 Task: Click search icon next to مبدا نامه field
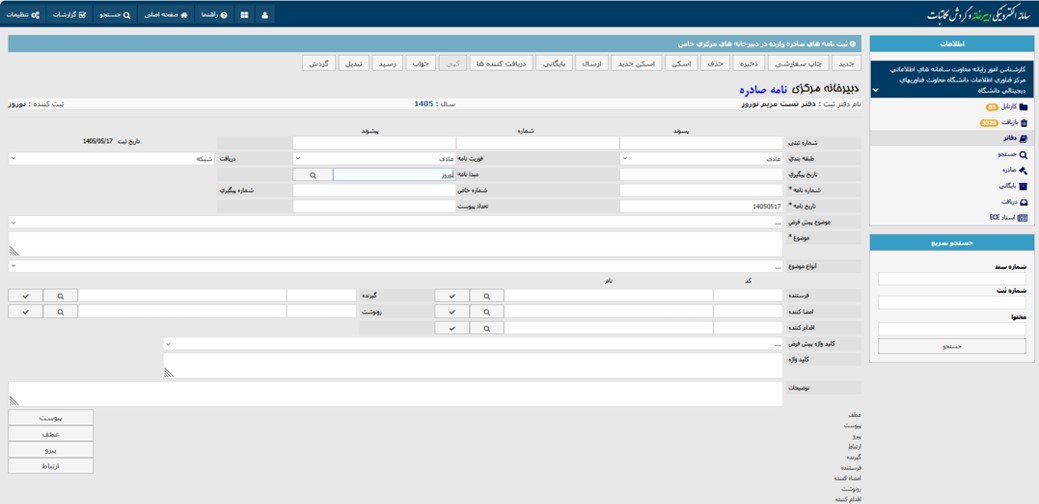click(312, 175)
